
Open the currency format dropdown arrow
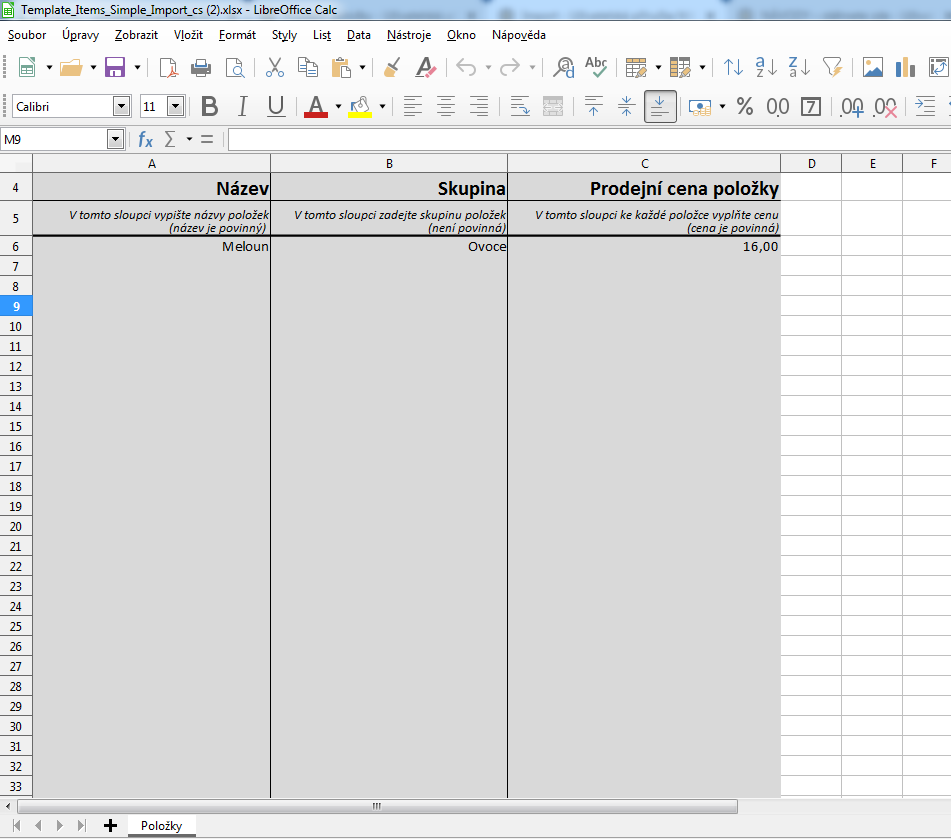coord(722,107)
